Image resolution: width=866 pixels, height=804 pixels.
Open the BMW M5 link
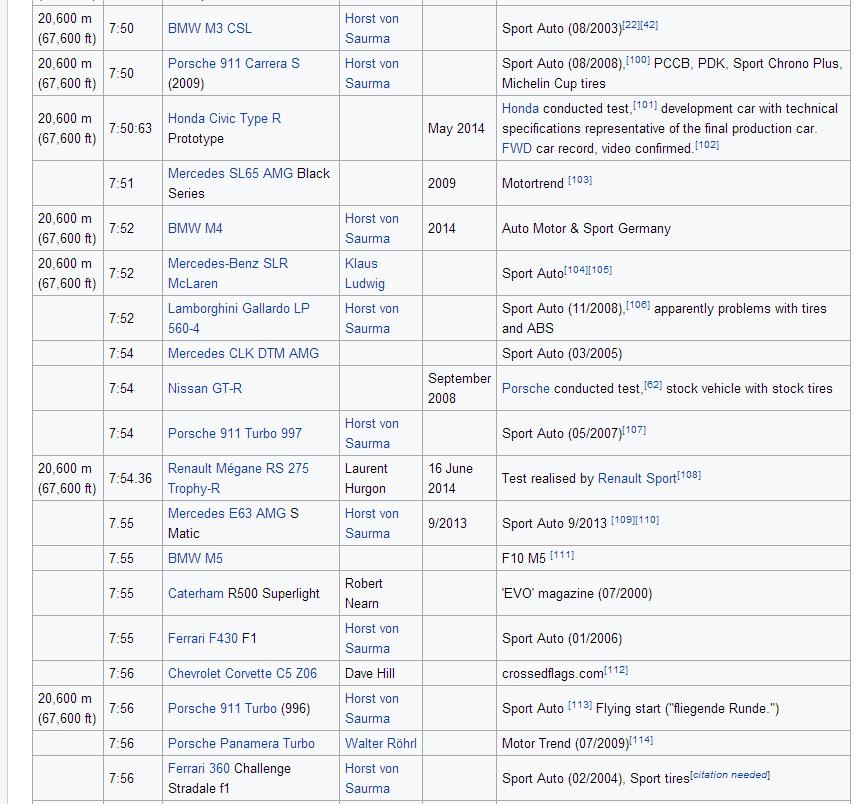(195, 558)
